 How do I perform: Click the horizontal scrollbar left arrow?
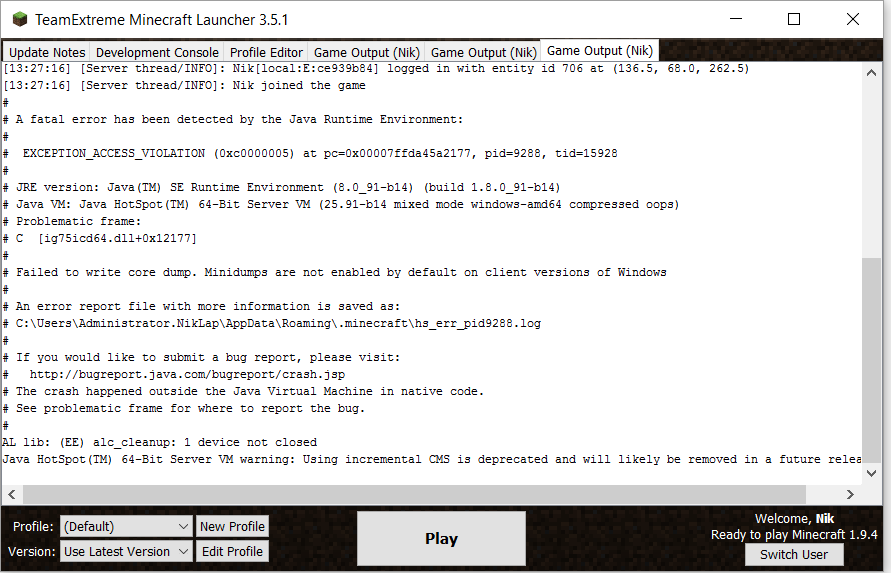pos(12,495)
